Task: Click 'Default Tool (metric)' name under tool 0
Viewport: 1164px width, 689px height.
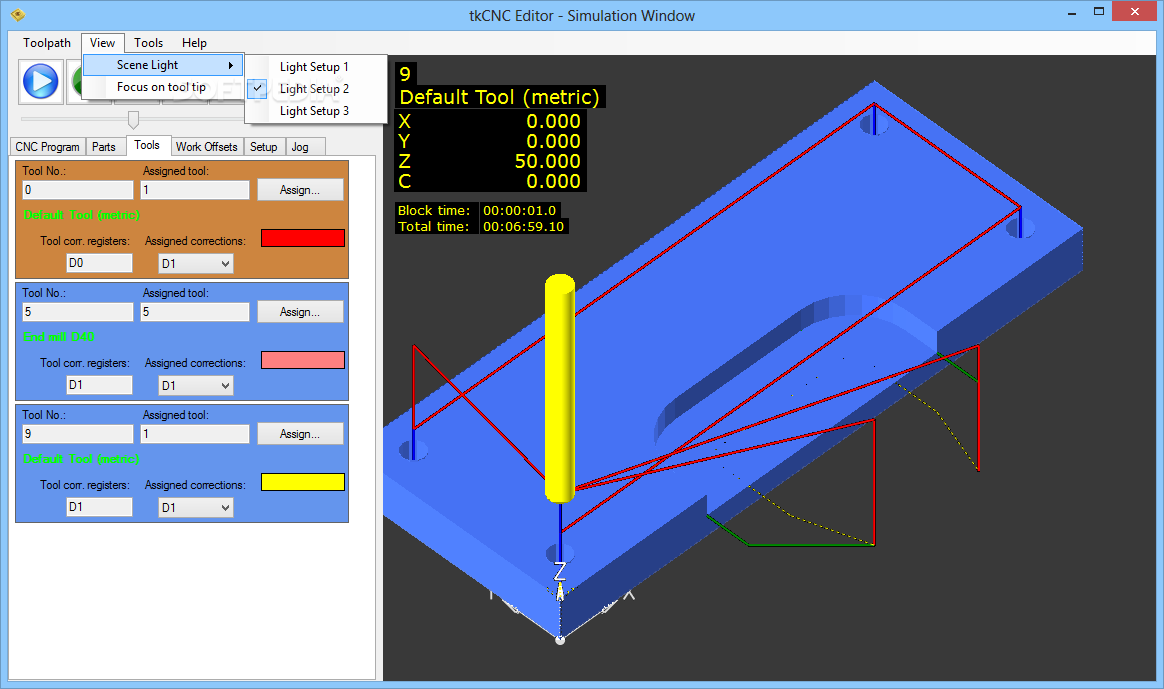Action: pos(82,215)
